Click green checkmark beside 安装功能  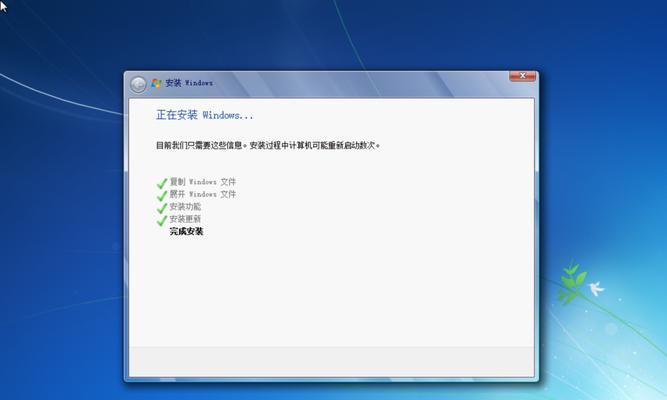tap(162, 208)
